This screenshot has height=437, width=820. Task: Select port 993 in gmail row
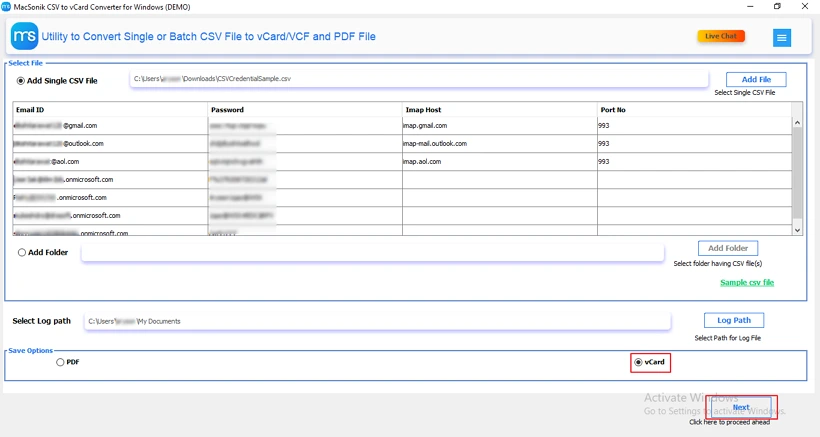pos(694,126)
